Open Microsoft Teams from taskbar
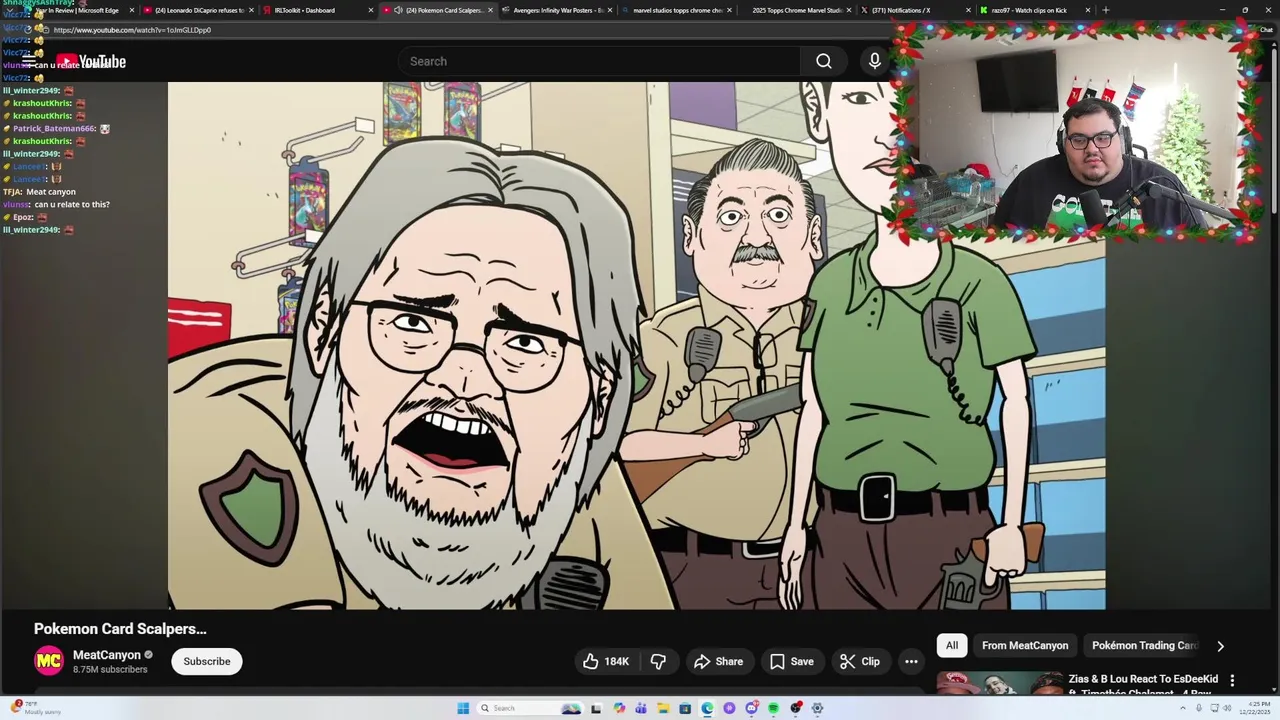This screenshot has height=720, width=1280. [641, 708]
